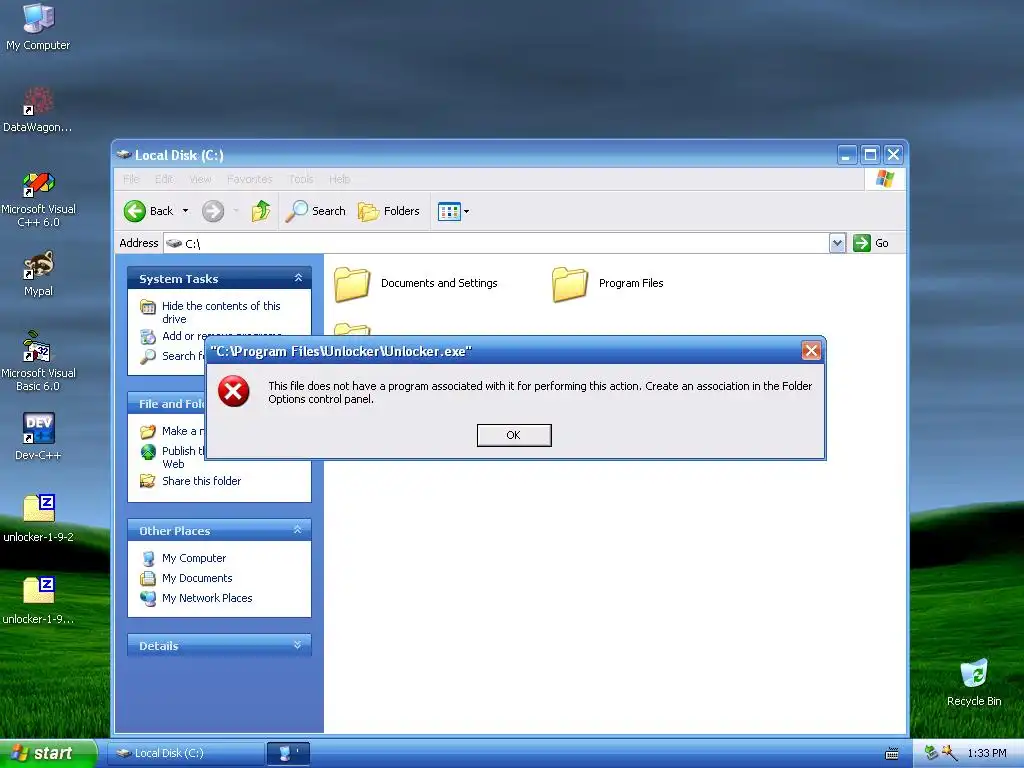This screenshot has height=768, width=1024.
Task: Select Microsoft Visual Basic 6.0 shortcut
Action: (x=38, y=361)
